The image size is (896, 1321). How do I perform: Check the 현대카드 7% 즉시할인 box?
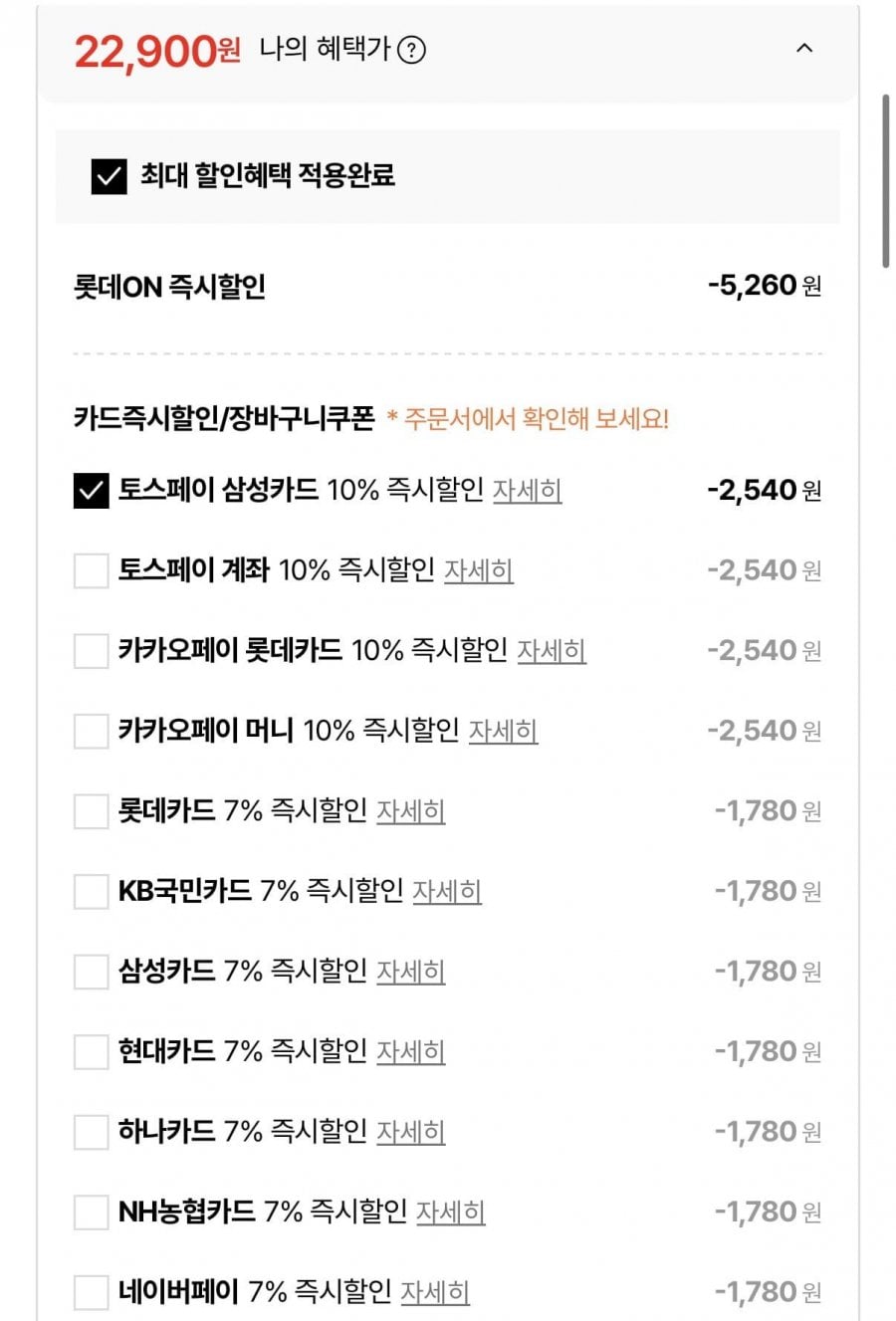click(91, 1052)
